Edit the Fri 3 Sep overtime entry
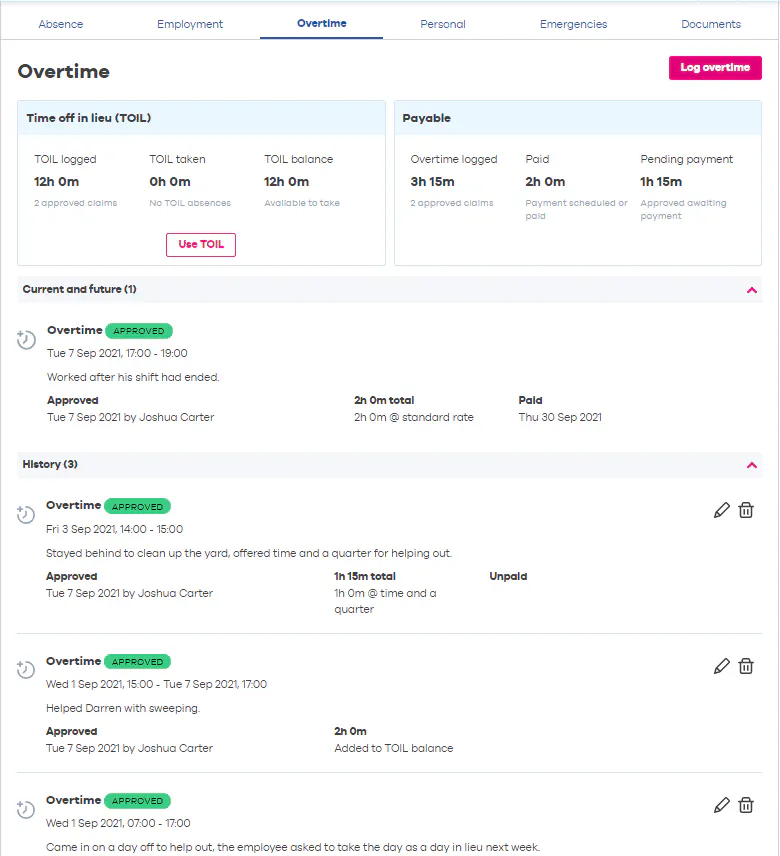 [722, 510]
